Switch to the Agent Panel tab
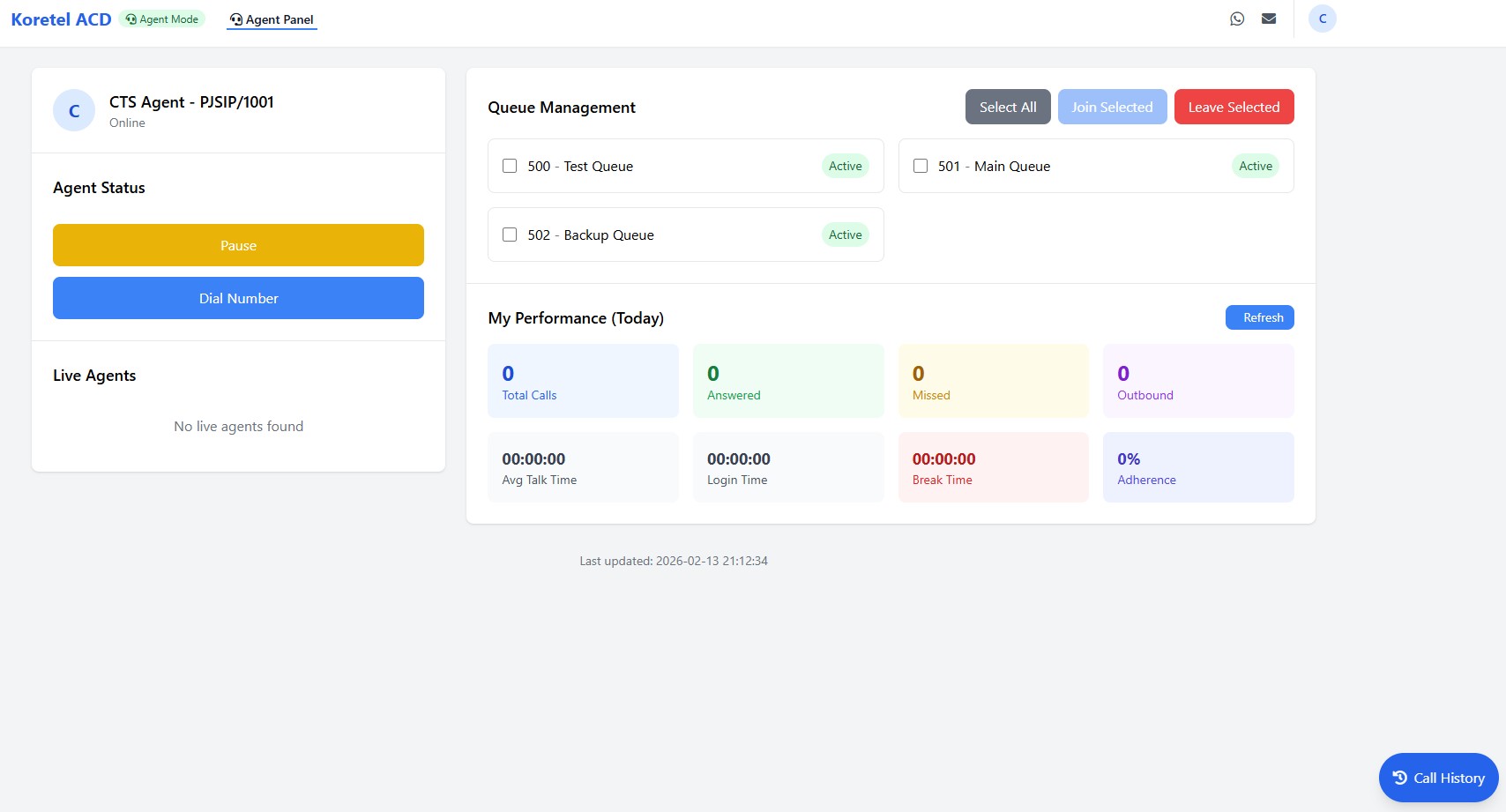Image resolution: width=1506 pixels, height=812 pixels. 272,19
